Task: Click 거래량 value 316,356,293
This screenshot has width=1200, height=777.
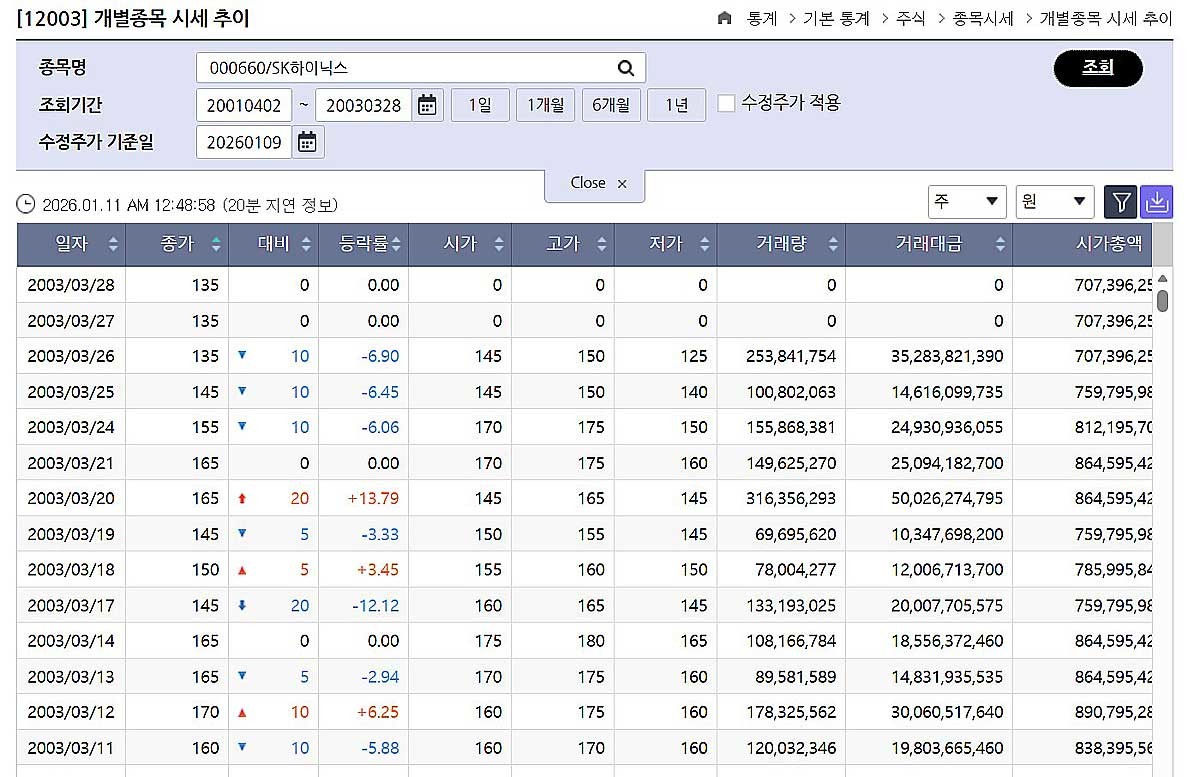Action: pos(791,498)
